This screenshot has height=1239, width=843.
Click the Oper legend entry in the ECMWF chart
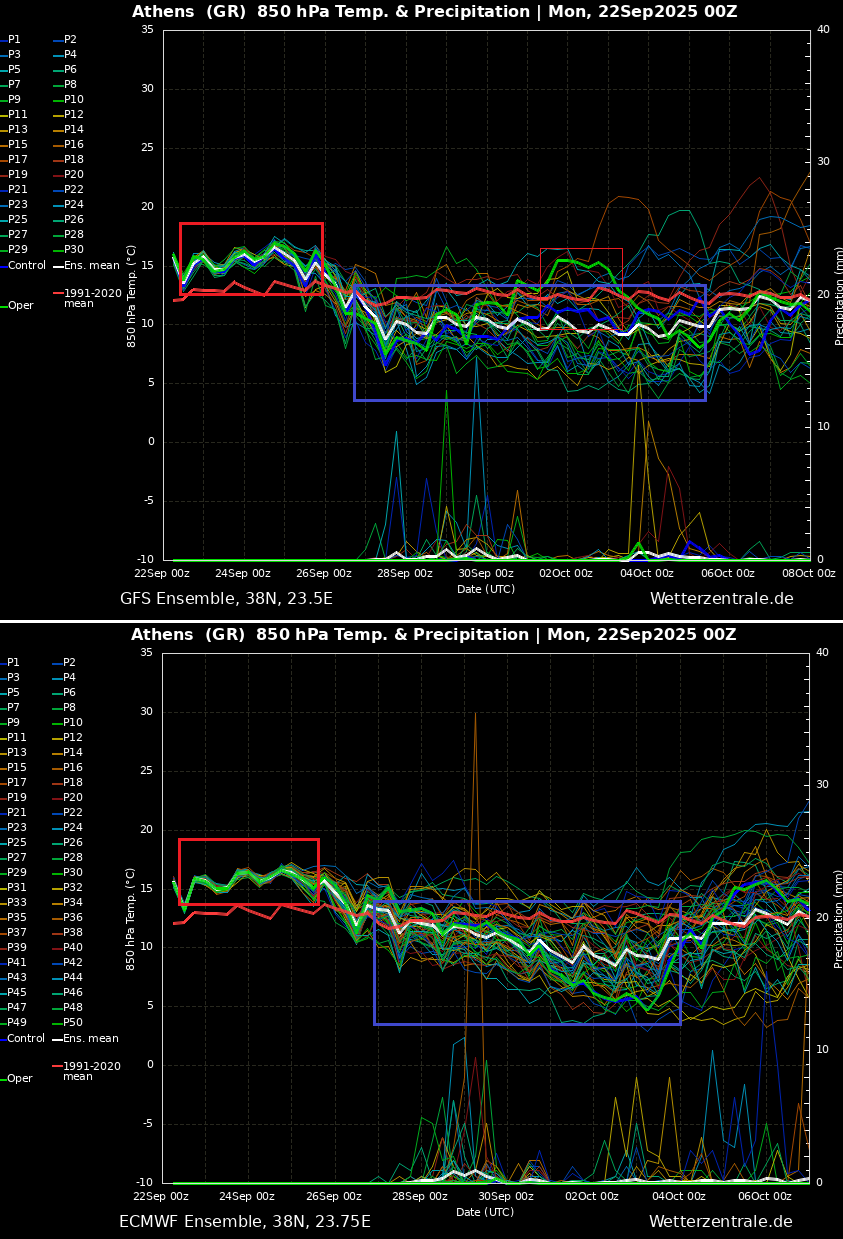20,1079
